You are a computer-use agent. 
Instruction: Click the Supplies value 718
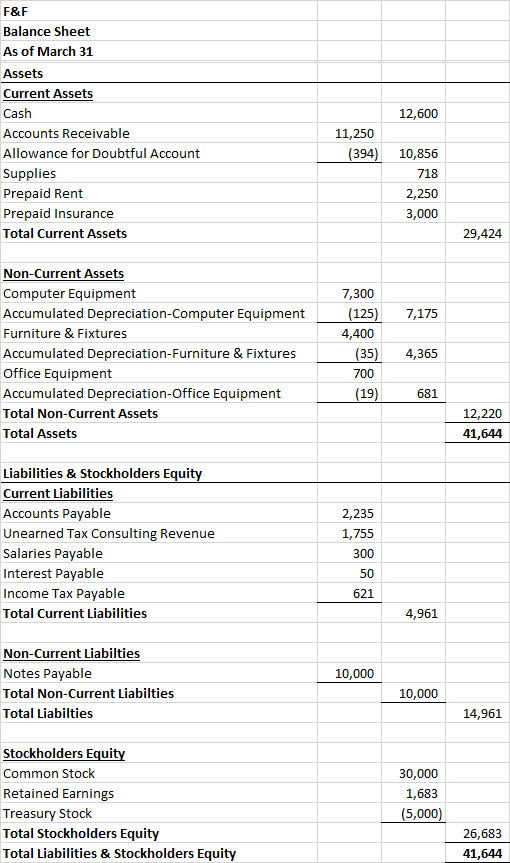[427, 174]
